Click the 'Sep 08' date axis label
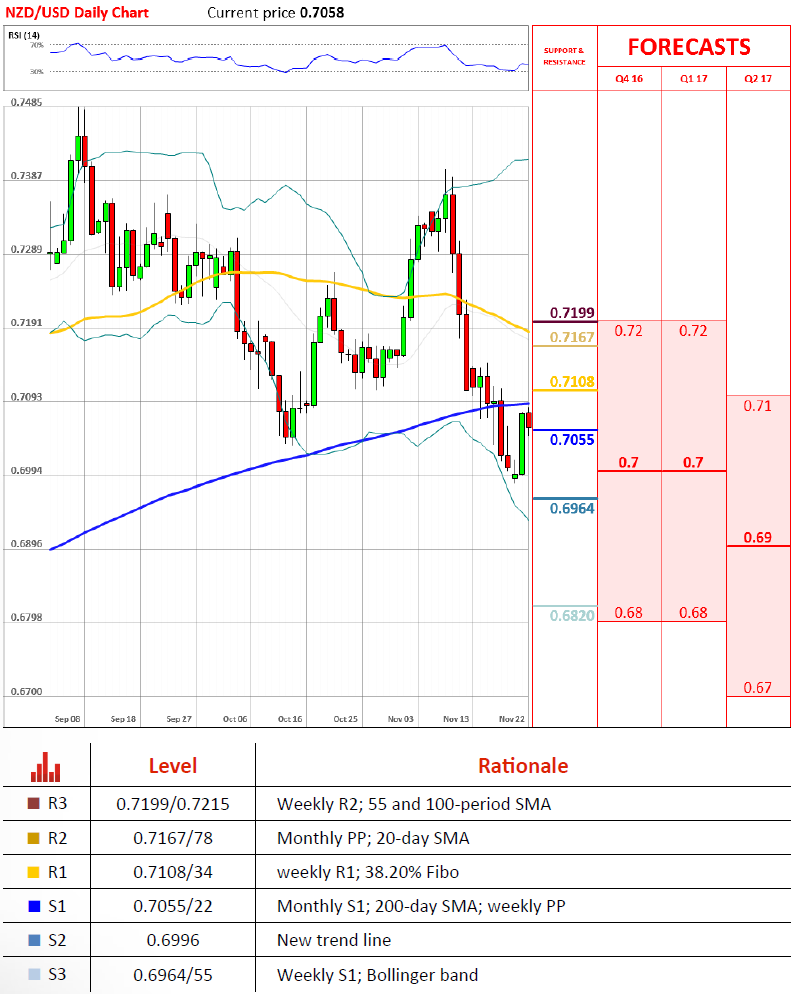Viewport: 799px width, 994px height. point(67,719)
